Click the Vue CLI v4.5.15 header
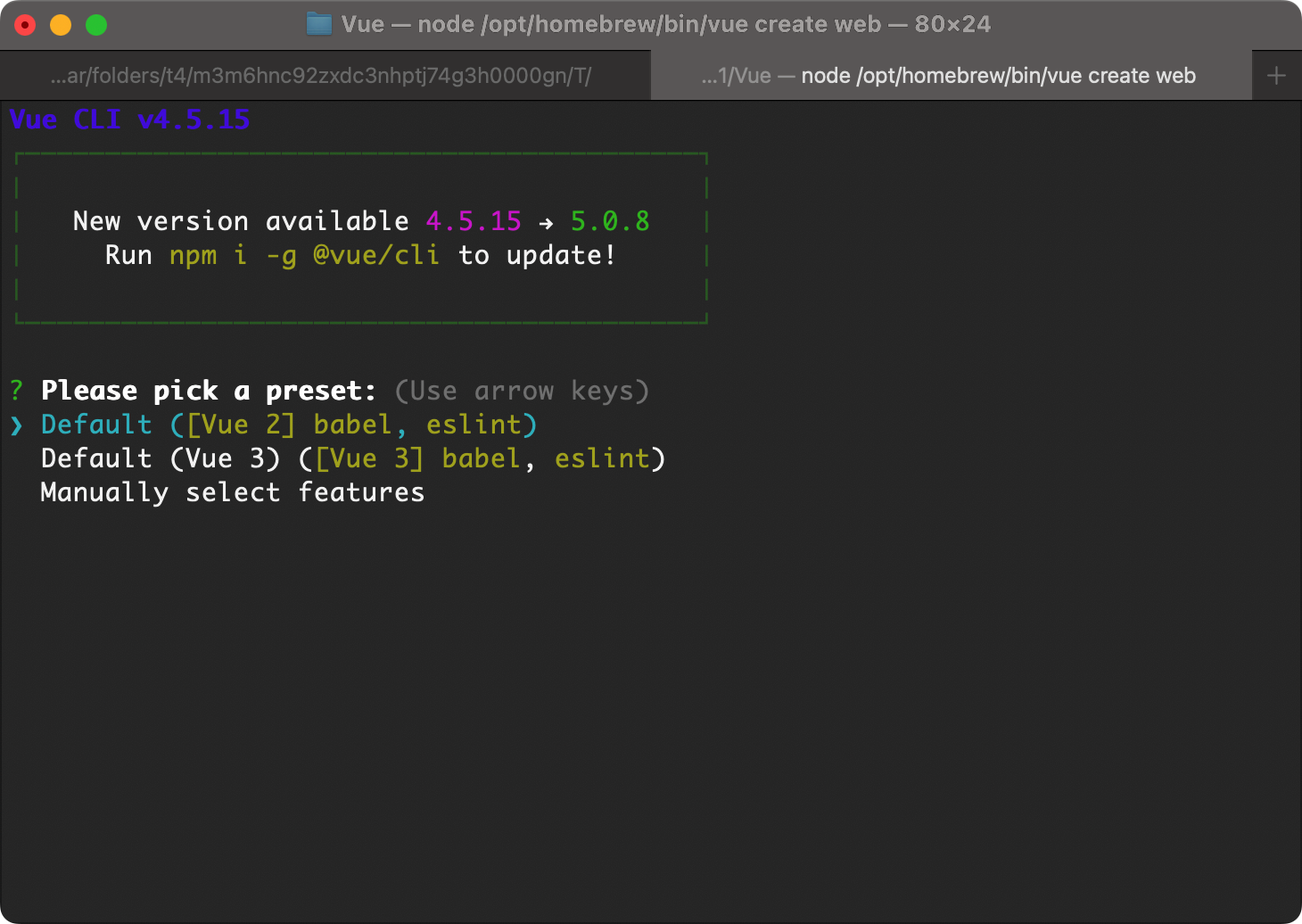The height and width of the screenshot is (924, 1302). pyautogui.click(x=130, y=120)
